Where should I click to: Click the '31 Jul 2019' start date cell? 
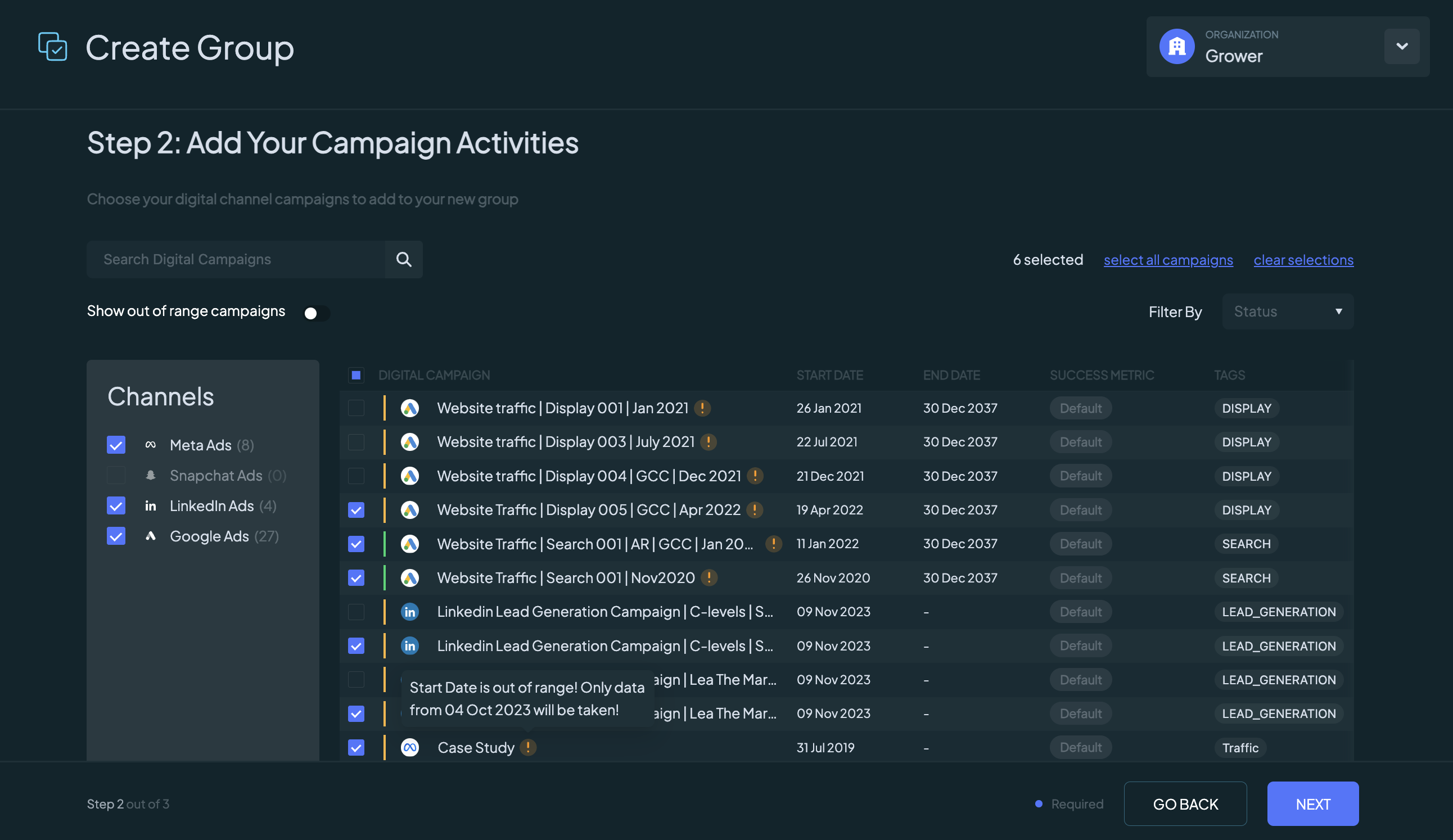825,748
